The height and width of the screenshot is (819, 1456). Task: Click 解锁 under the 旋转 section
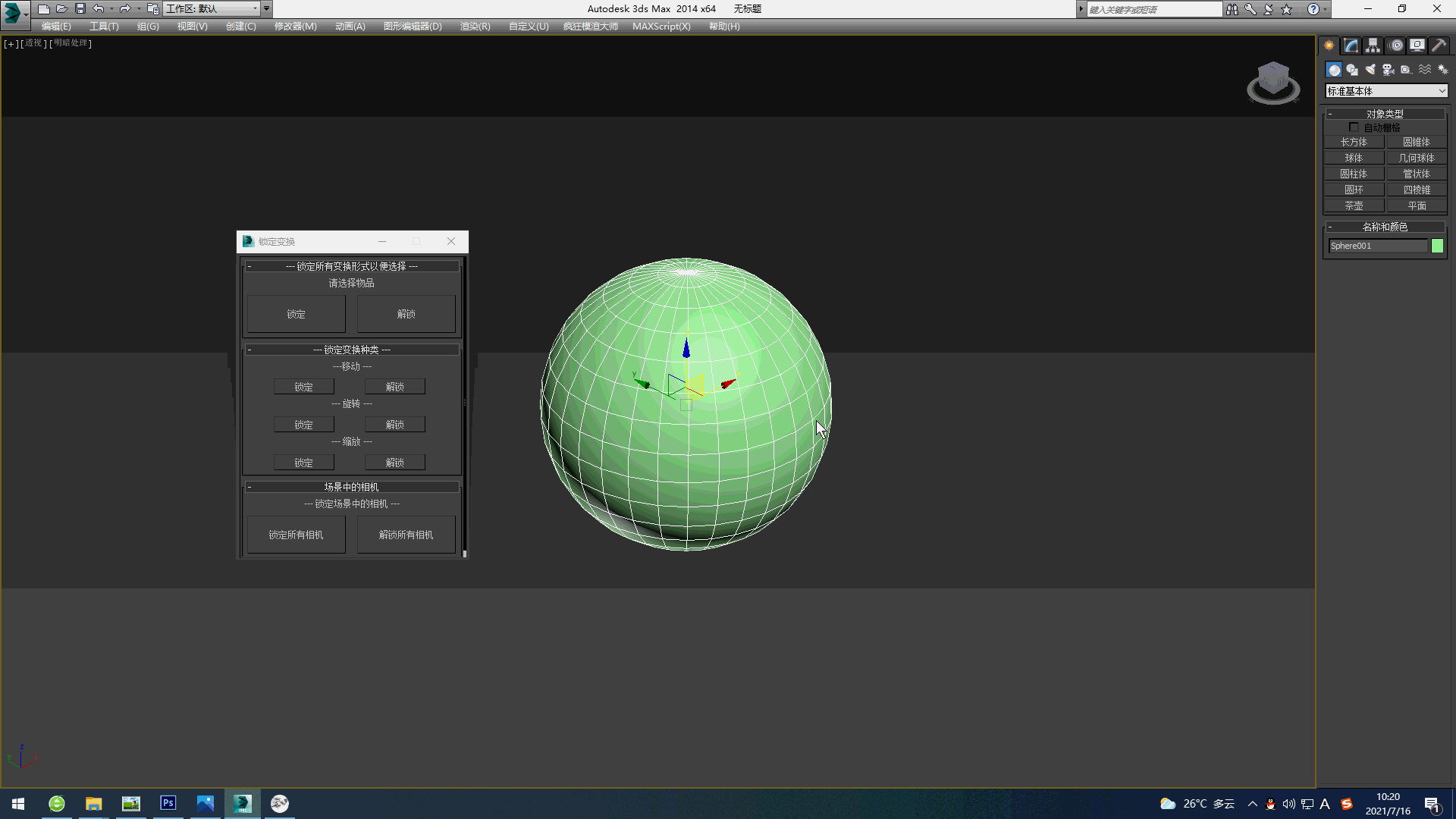coord(394,425)
